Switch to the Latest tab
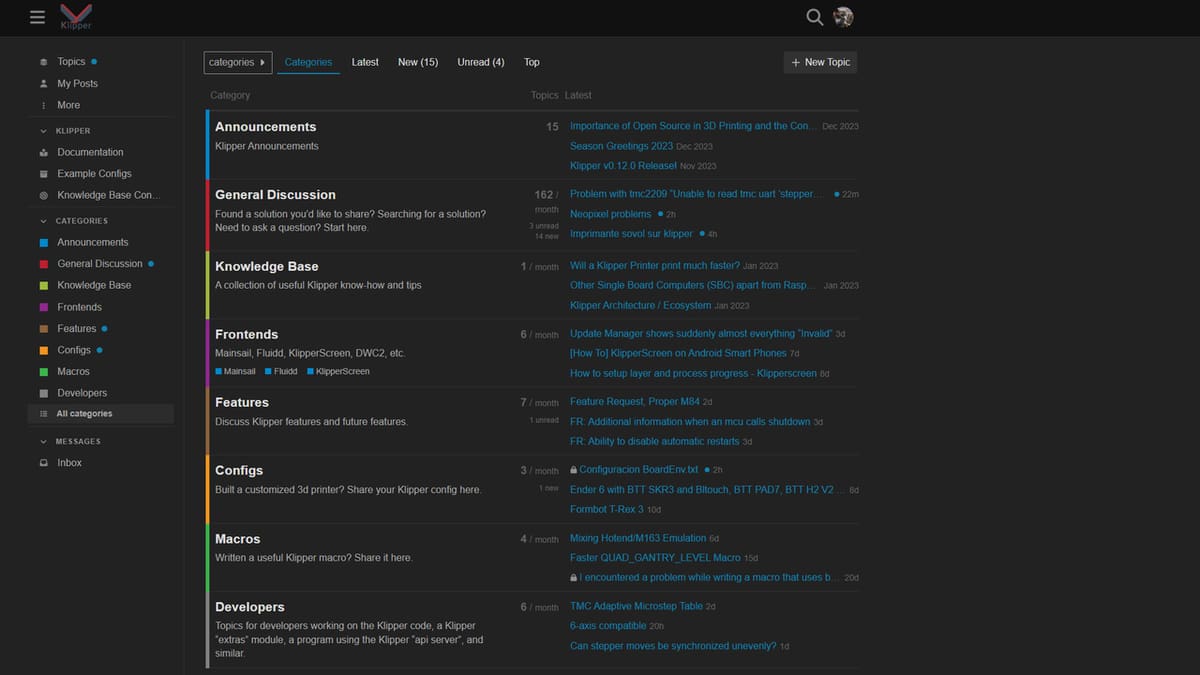The height and width of the screenshot is (675, 1200). coord(365,62)
